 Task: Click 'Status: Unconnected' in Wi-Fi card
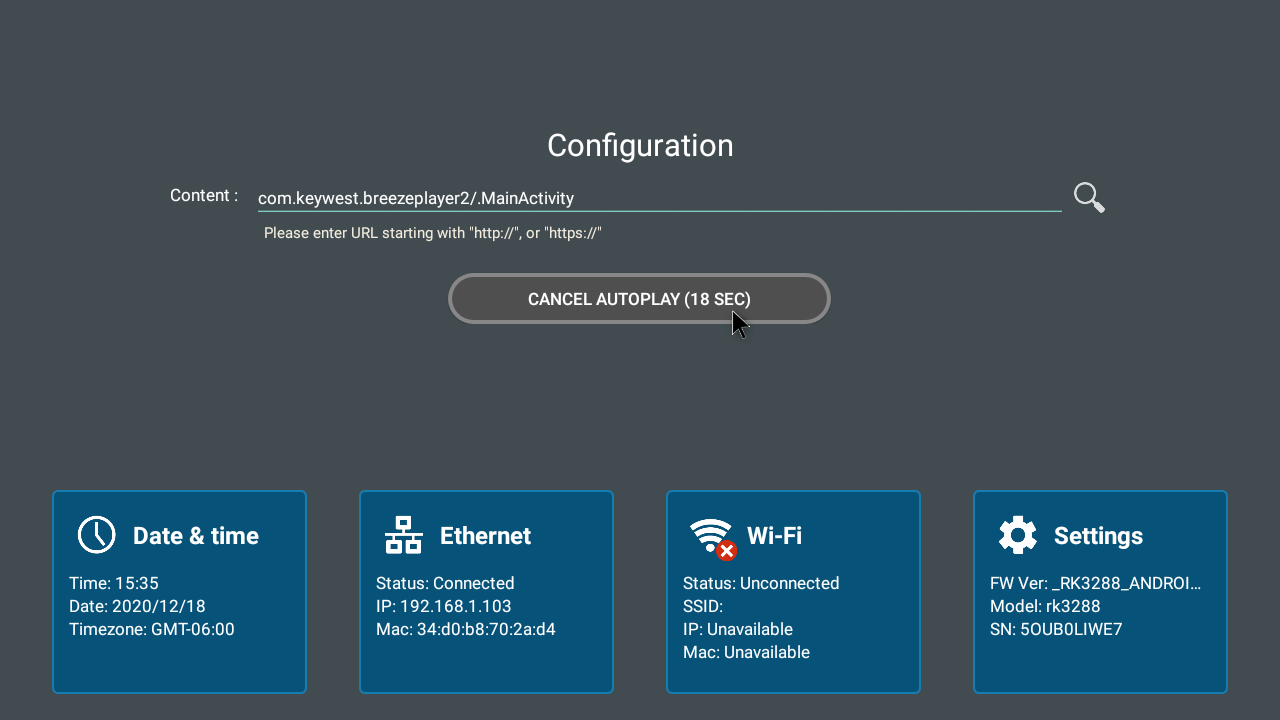761,583
